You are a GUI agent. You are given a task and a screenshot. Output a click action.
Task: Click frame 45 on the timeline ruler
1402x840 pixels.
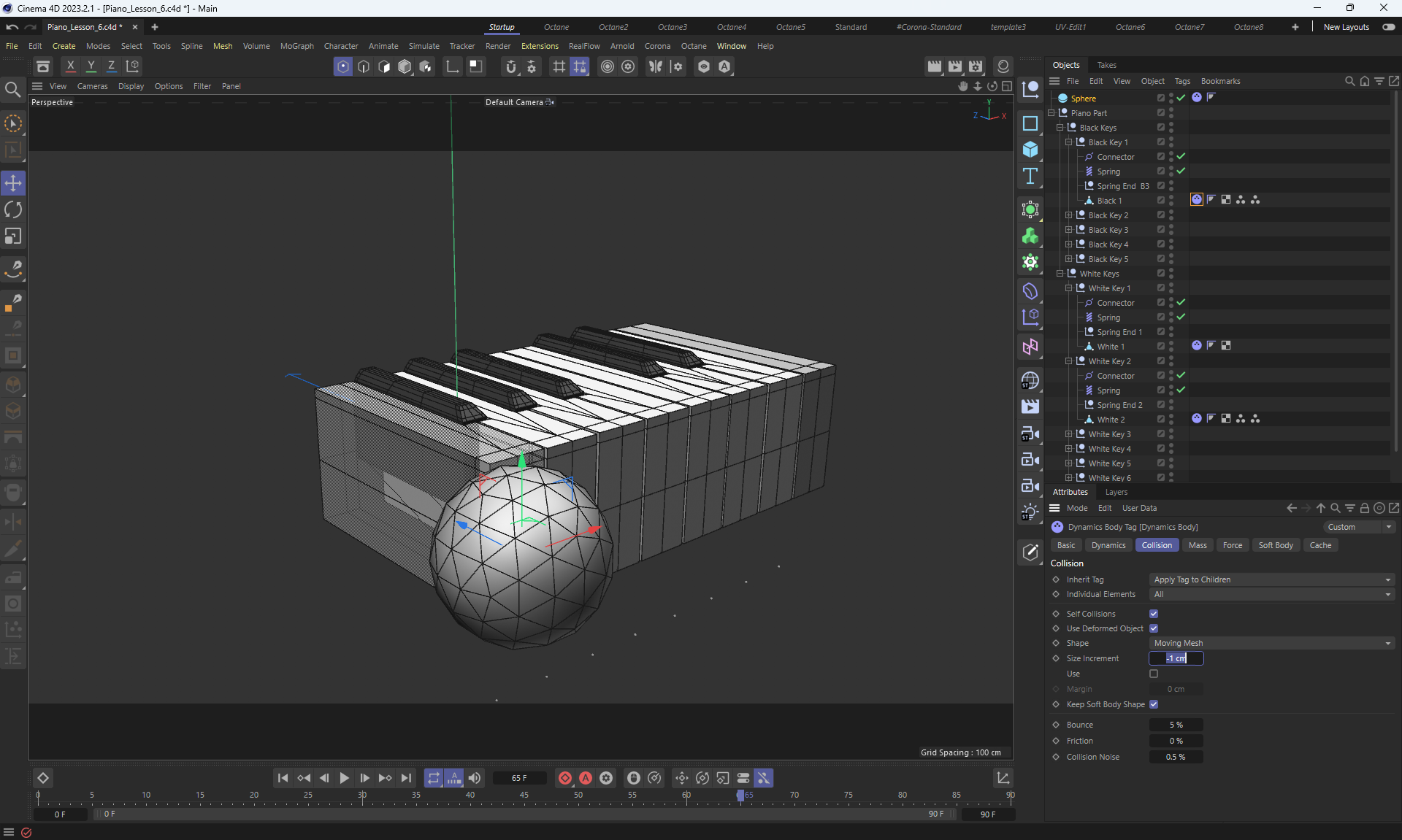[524, 795]
